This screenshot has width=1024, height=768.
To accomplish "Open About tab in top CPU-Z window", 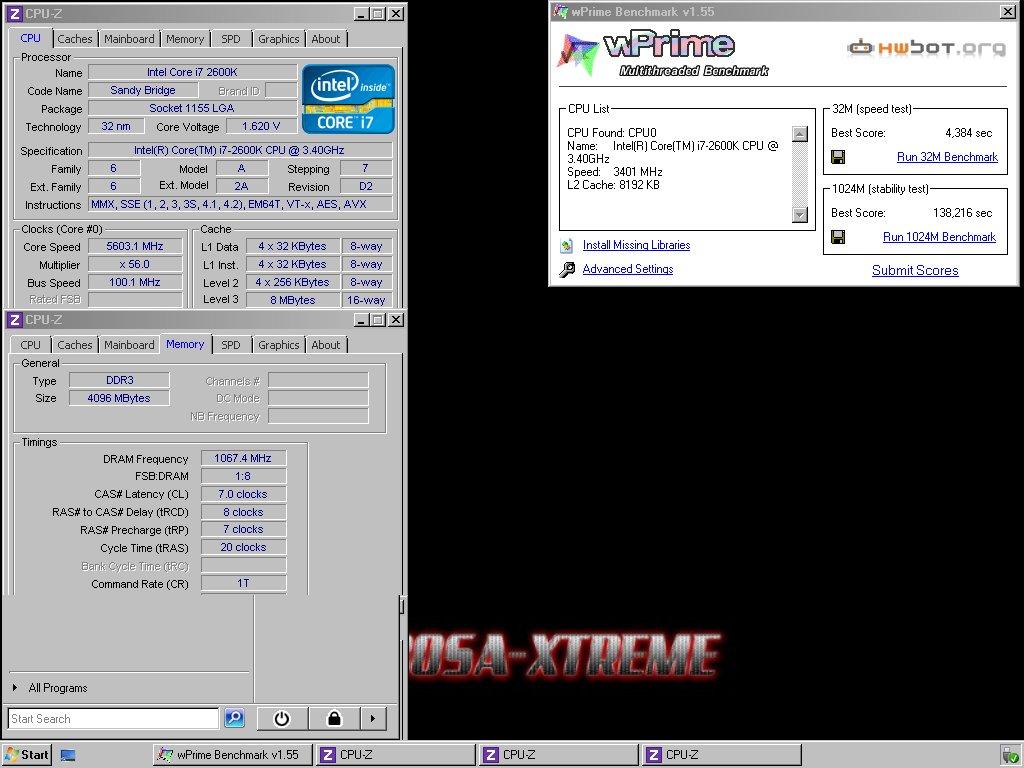I will [325, 39].
